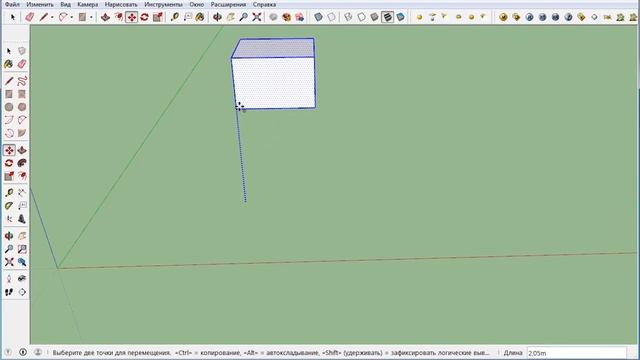Activate Zoom magnifier in the top toolbar
640x360 pixels.
[x=244, y=17]
